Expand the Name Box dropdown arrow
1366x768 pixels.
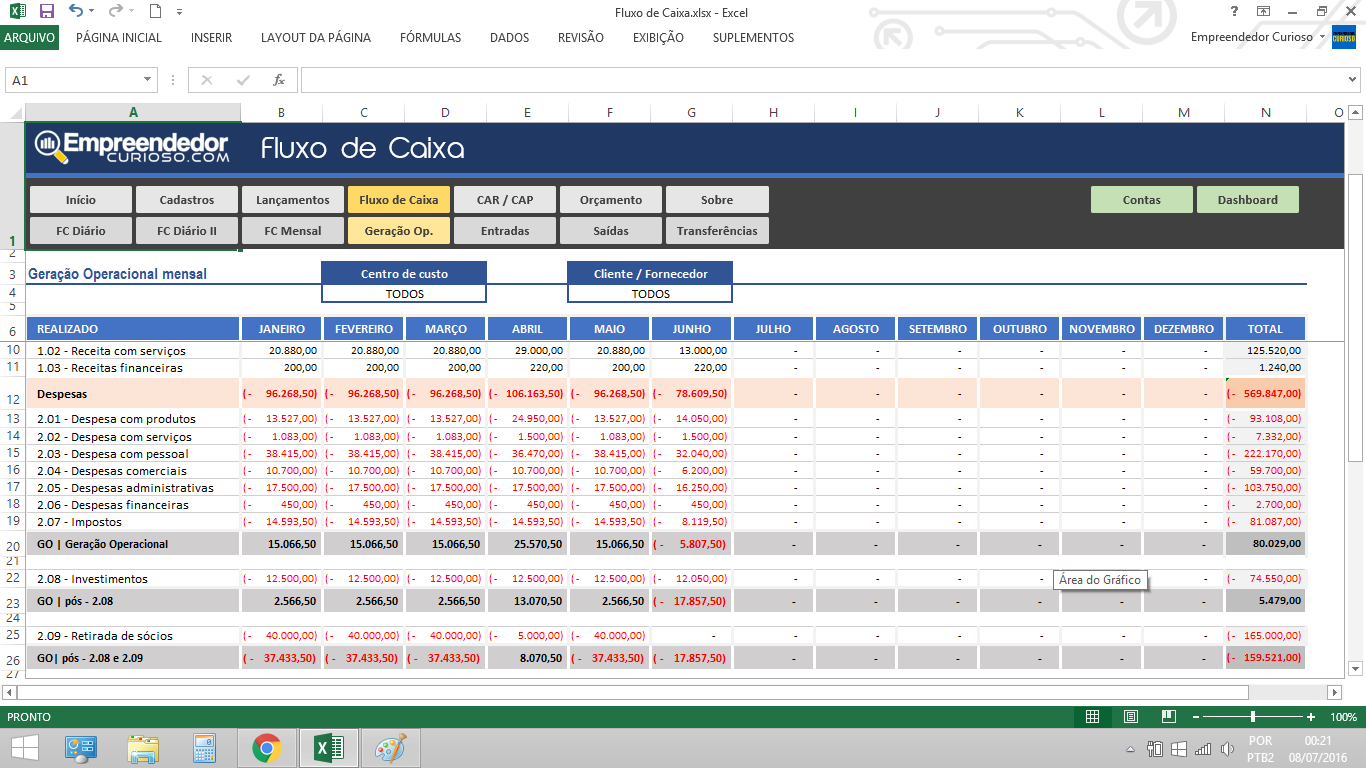click(x=148, y=80)
